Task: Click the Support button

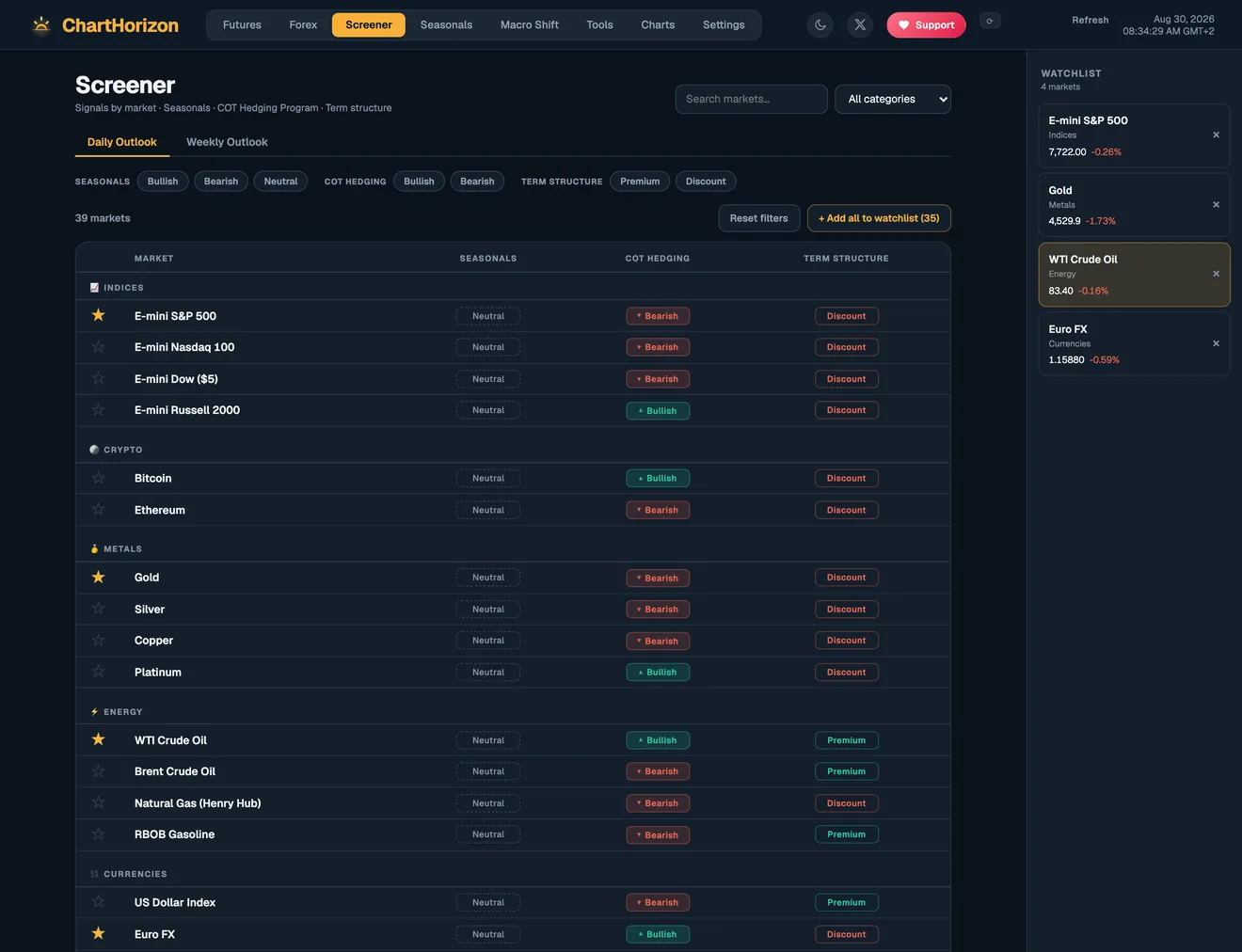Action: pos(927,25)
